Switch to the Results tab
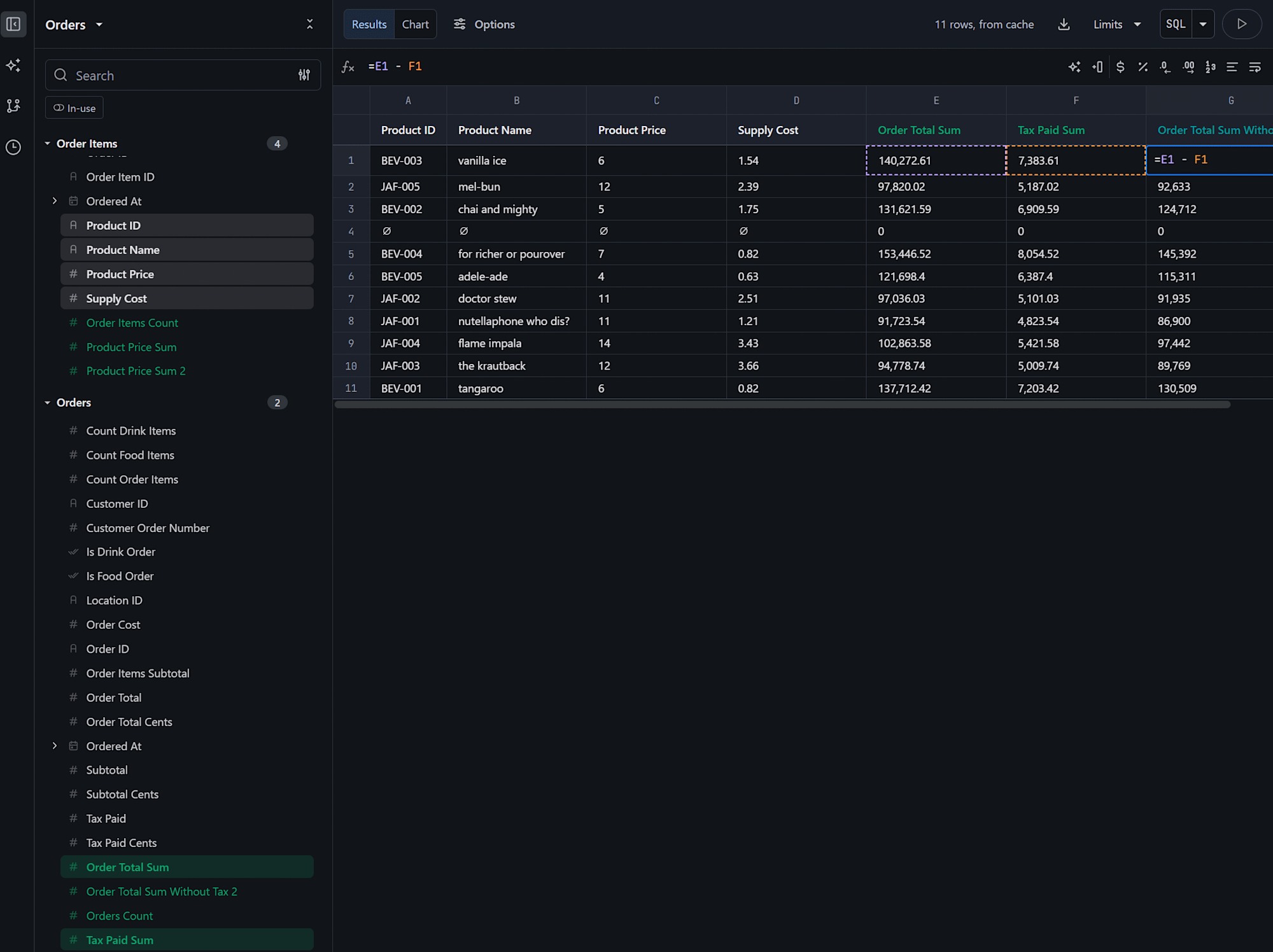Screen dimensions: 1273x952 point(369,24)
